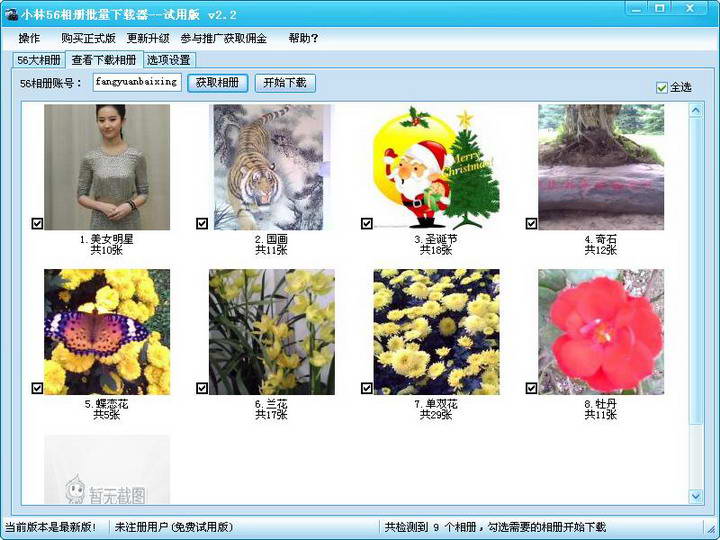Switch to the 56大相册 tab
The image size is (720, 540).
(39, 60)
